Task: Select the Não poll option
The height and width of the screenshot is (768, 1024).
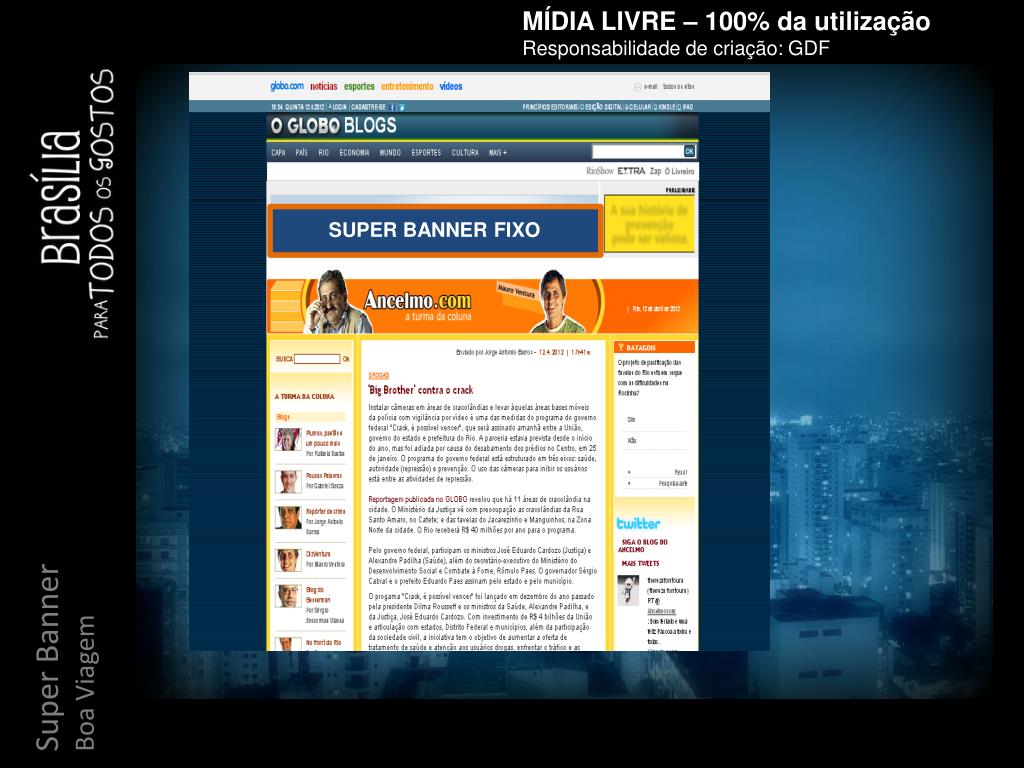Action: 632,441
